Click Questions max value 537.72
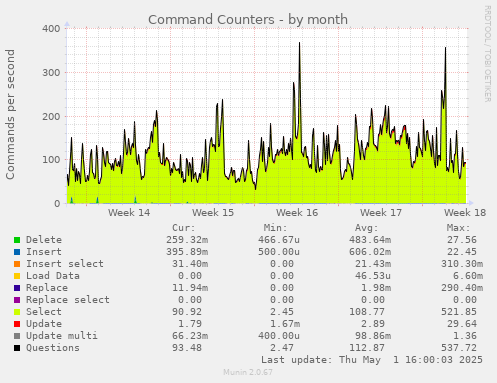This screenshot has height=383, width=497. [459, 348]
